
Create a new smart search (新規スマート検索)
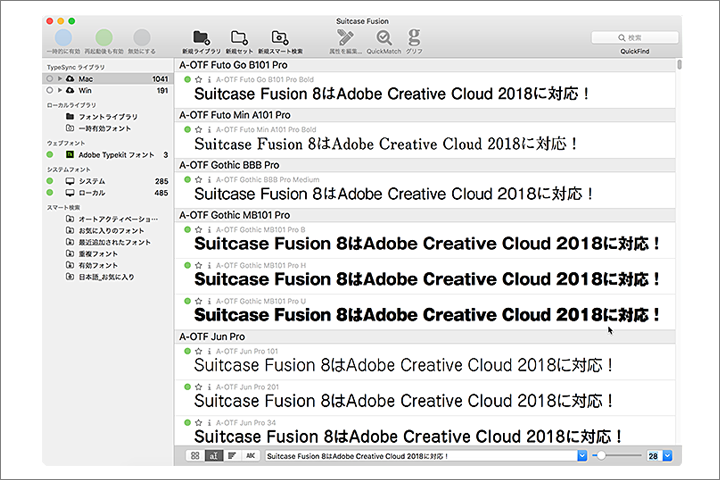280,37
